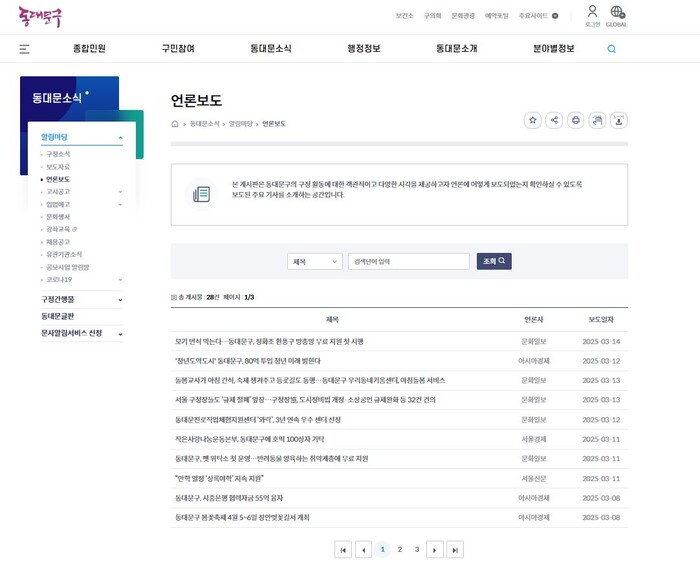Print the page using printer icon

click(x=576, y=120)
